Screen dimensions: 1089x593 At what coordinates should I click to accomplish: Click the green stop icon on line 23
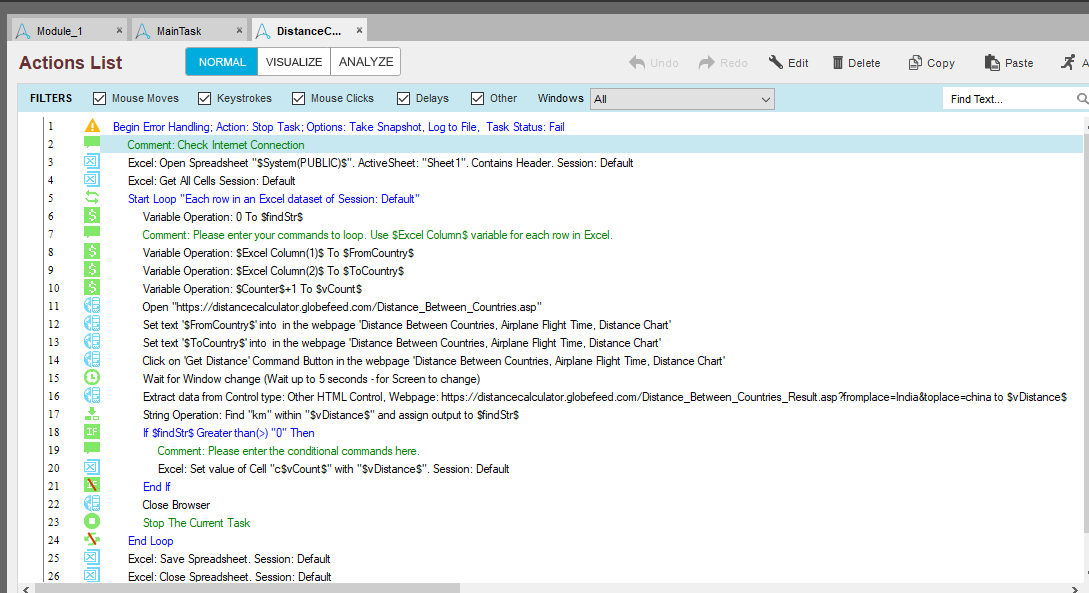(x=92, y=522)
